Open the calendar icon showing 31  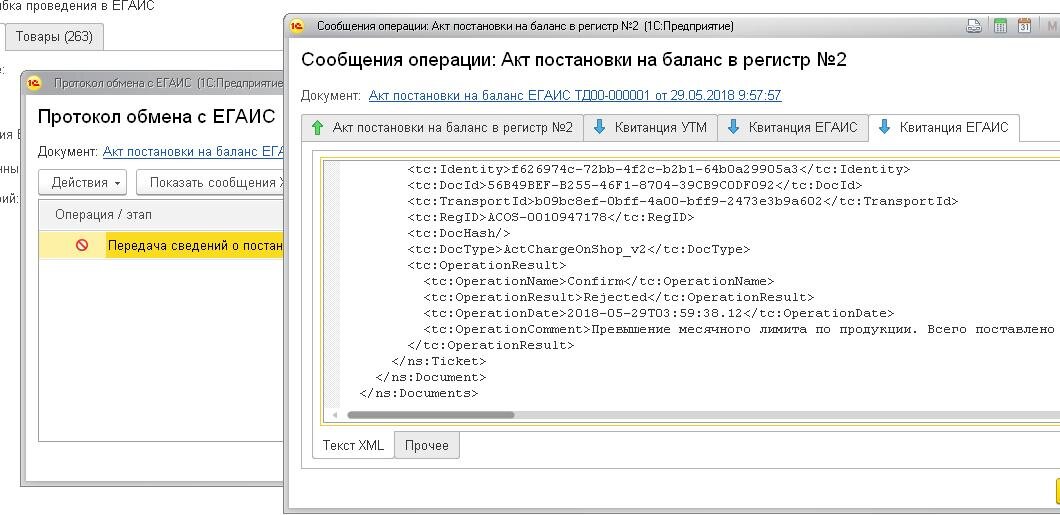point(1024,26)
